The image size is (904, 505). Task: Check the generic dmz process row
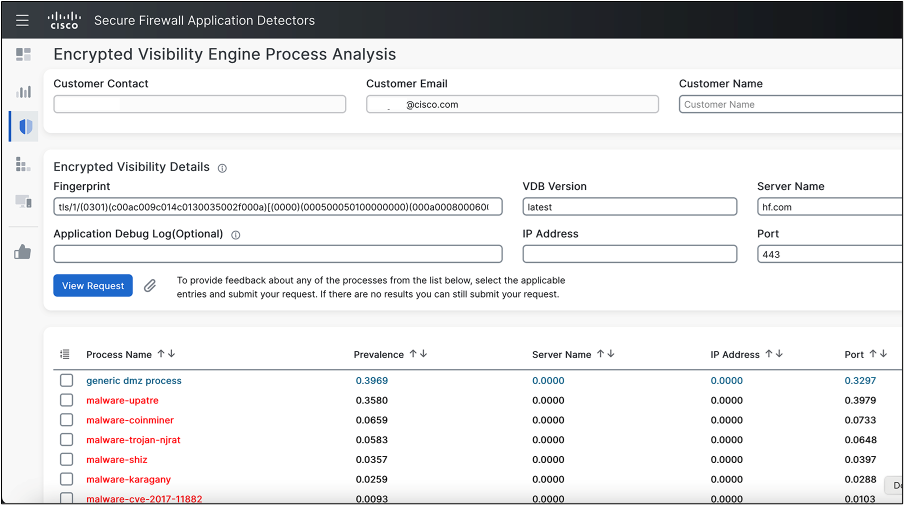click(67, 380)
